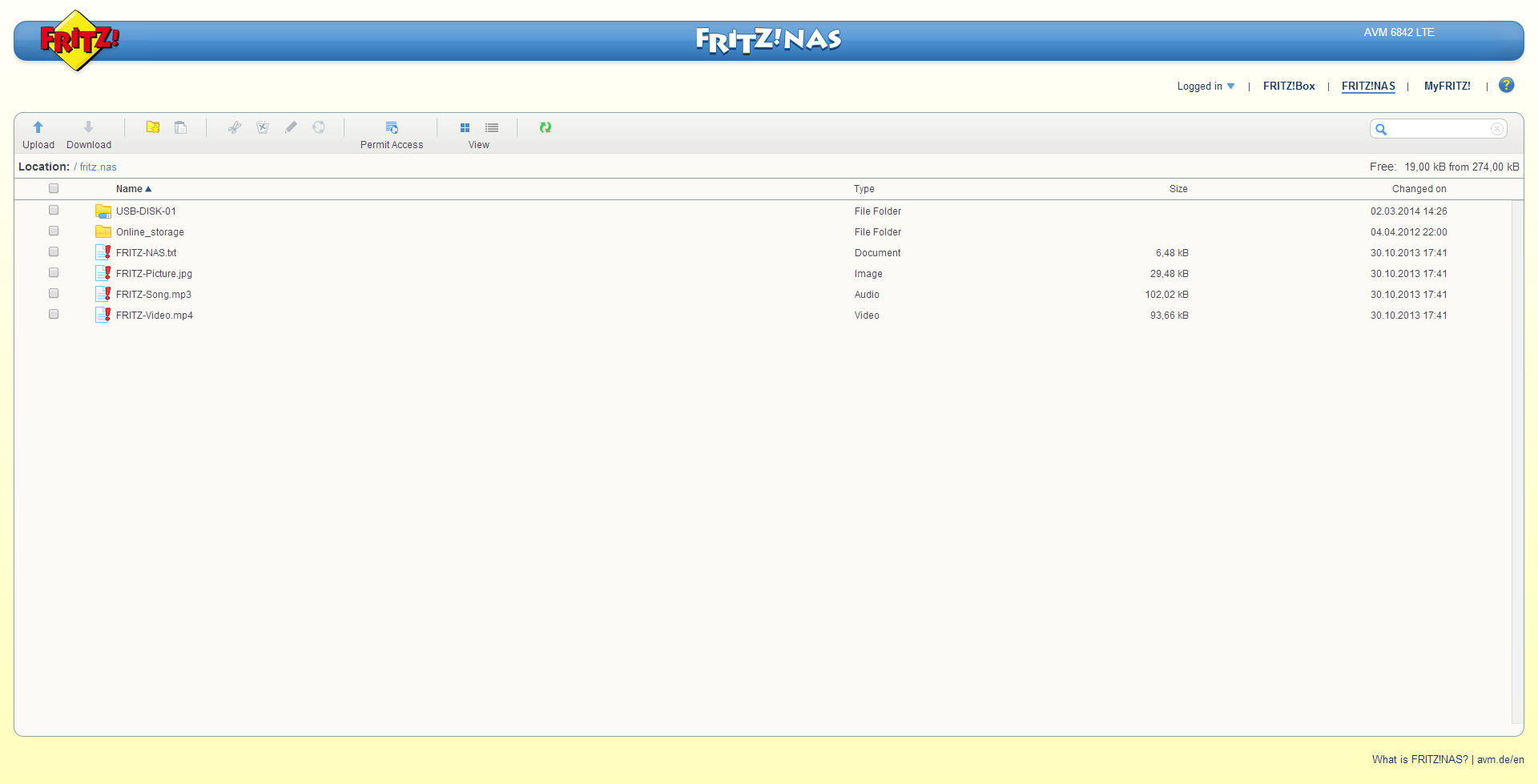The image size is (1538, 784).
Task: Click the AVM 6842 LTE label
Action: 1399,33
